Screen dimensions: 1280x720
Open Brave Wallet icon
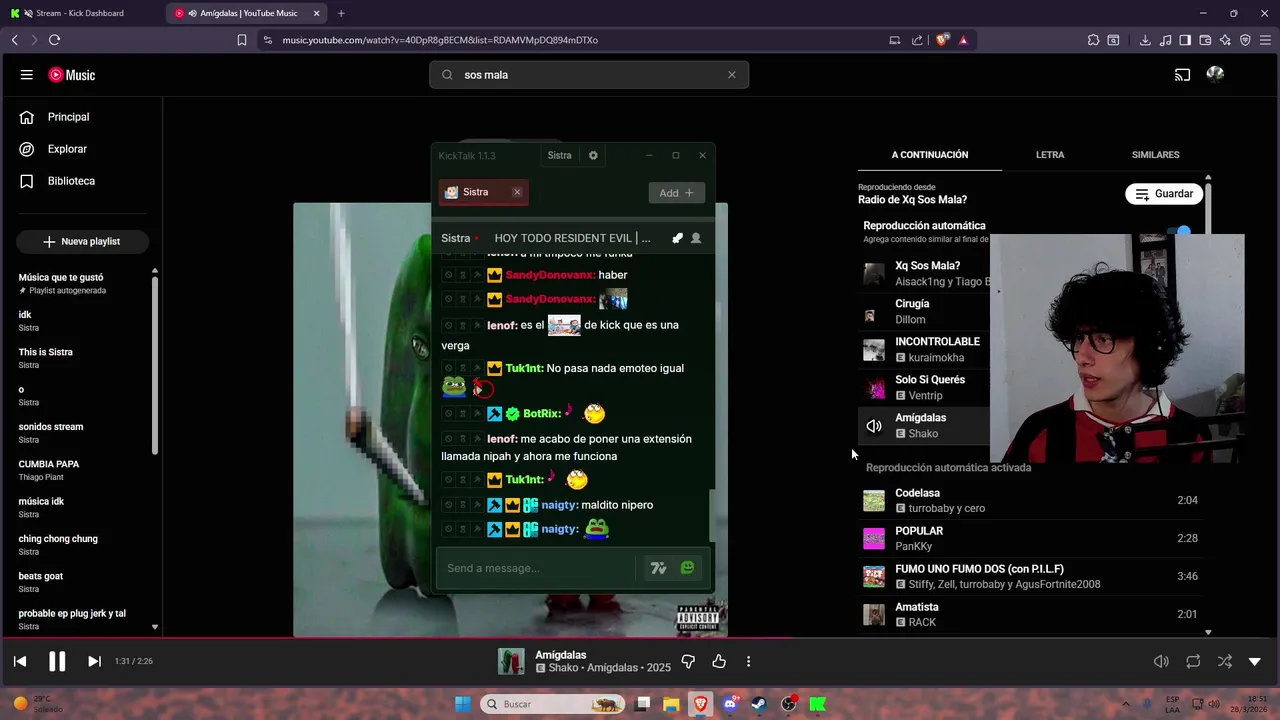point(1205,40)
